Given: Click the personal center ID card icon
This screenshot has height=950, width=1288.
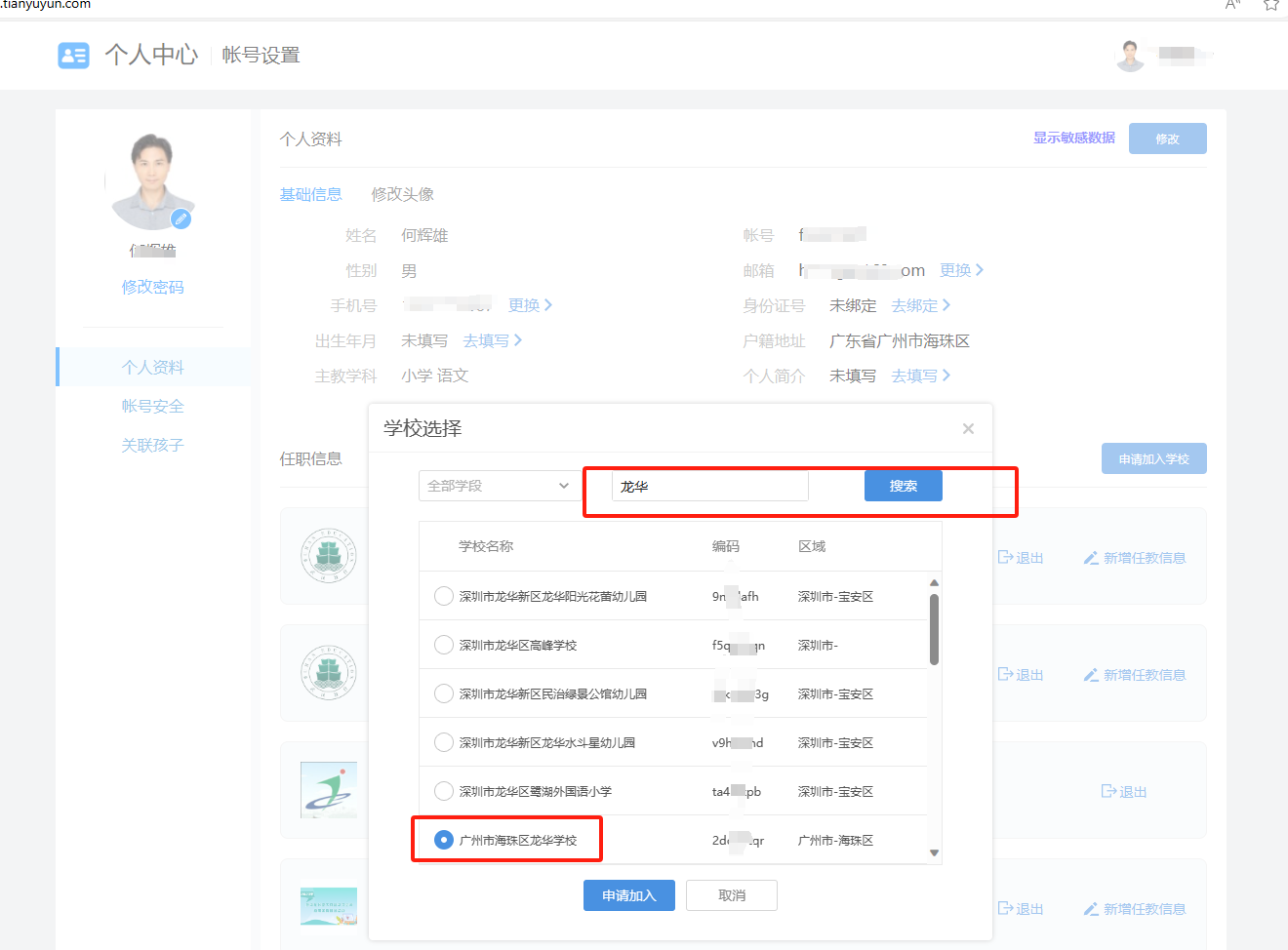Looking at the screenshot, I should 73,55.
